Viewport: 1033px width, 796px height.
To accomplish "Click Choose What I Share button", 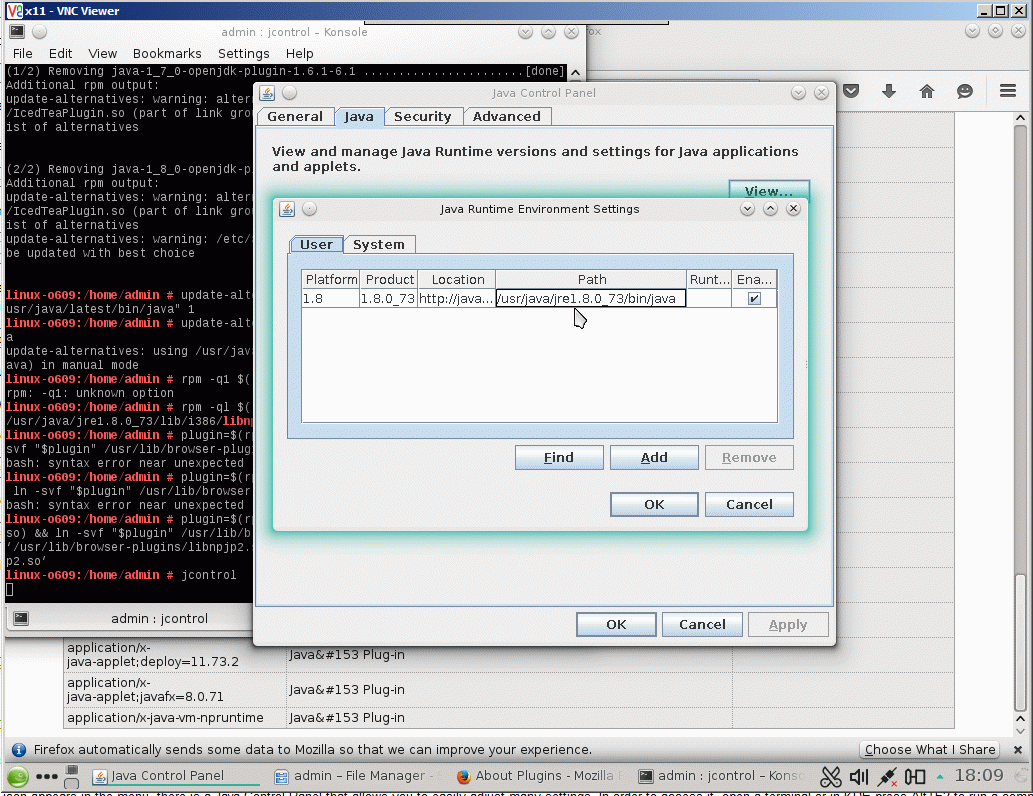I will click(930, 750).
